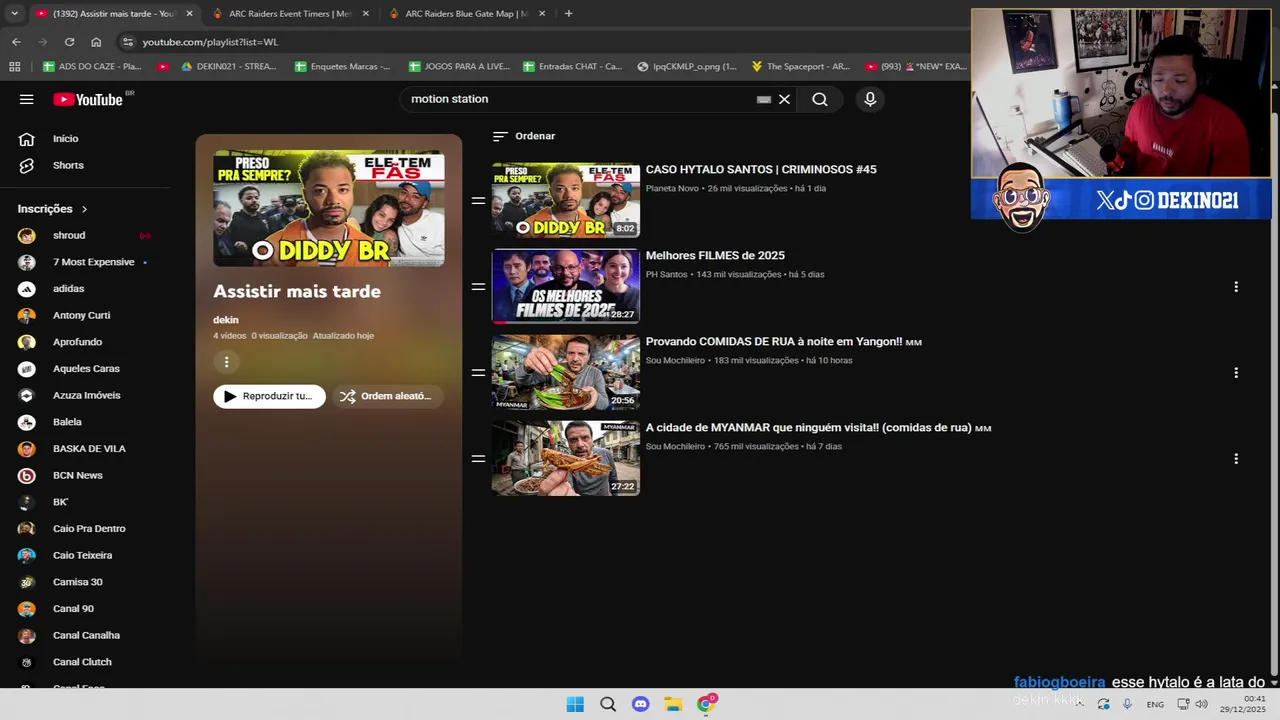Open Entradas CHAT bookmark
The image size is (1280, 720).
[x=571, y=66]
